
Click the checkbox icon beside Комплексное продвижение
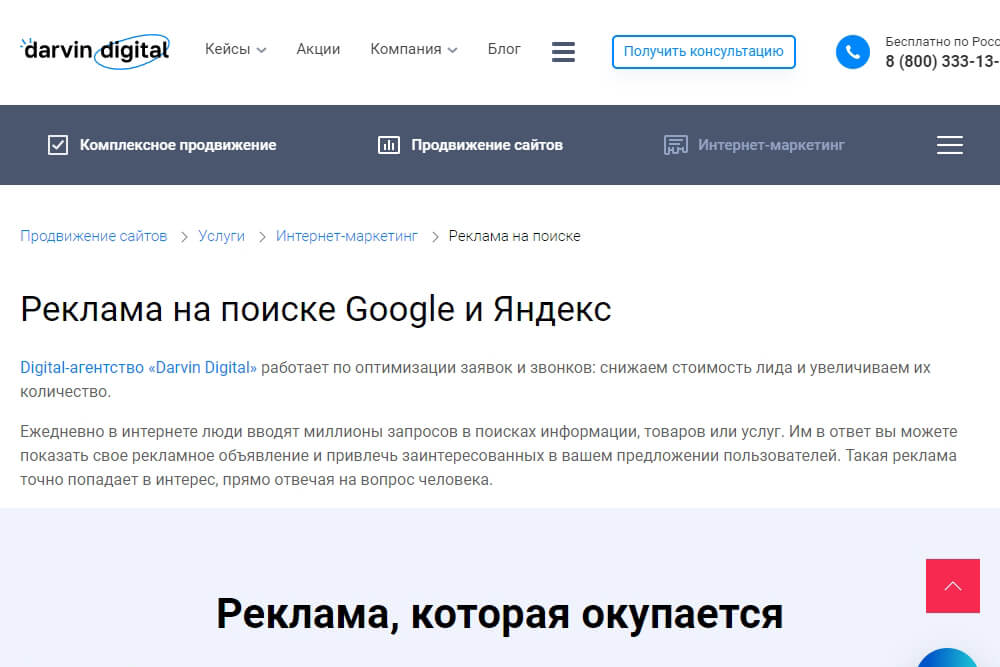pos(58,145)
